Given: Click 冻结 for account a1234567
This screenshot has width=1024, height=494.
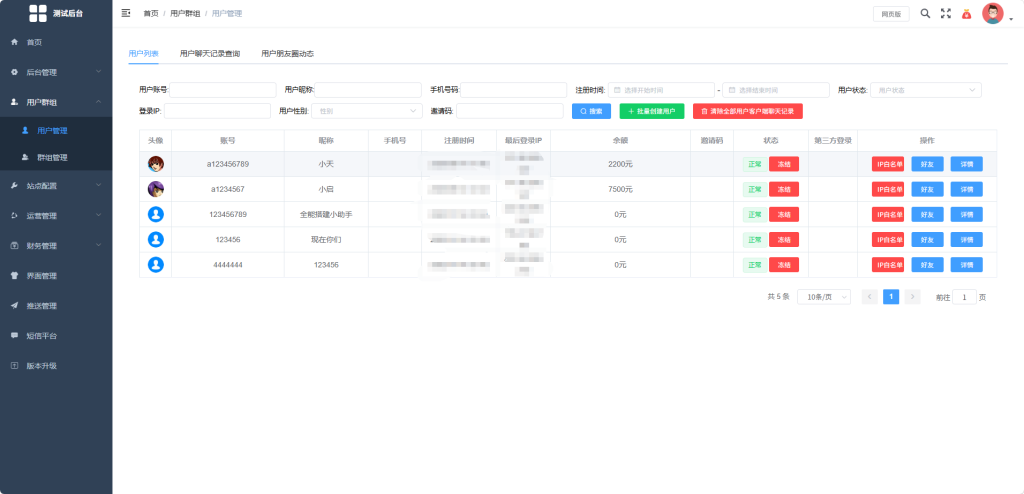Looking at the screenshot, I should (784, 189).
